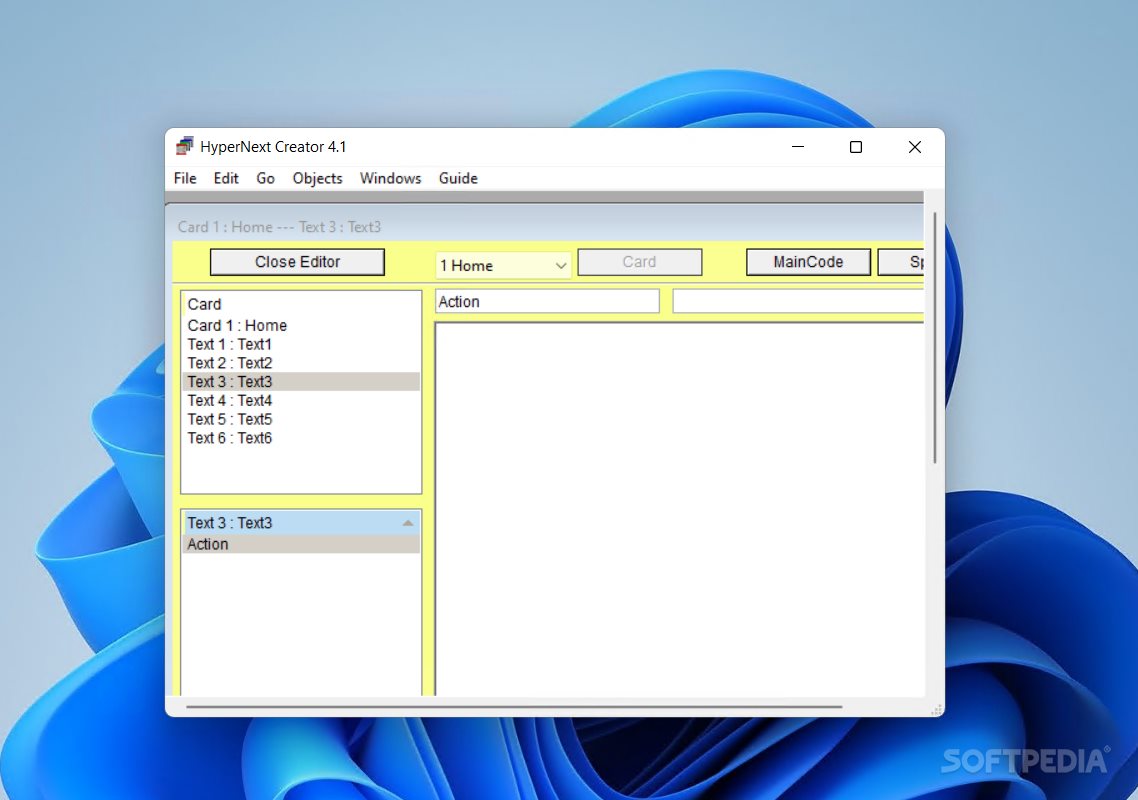Screen dimensions: 1138x800
Task: Click inside the script editor area
Action: point(679,510)
